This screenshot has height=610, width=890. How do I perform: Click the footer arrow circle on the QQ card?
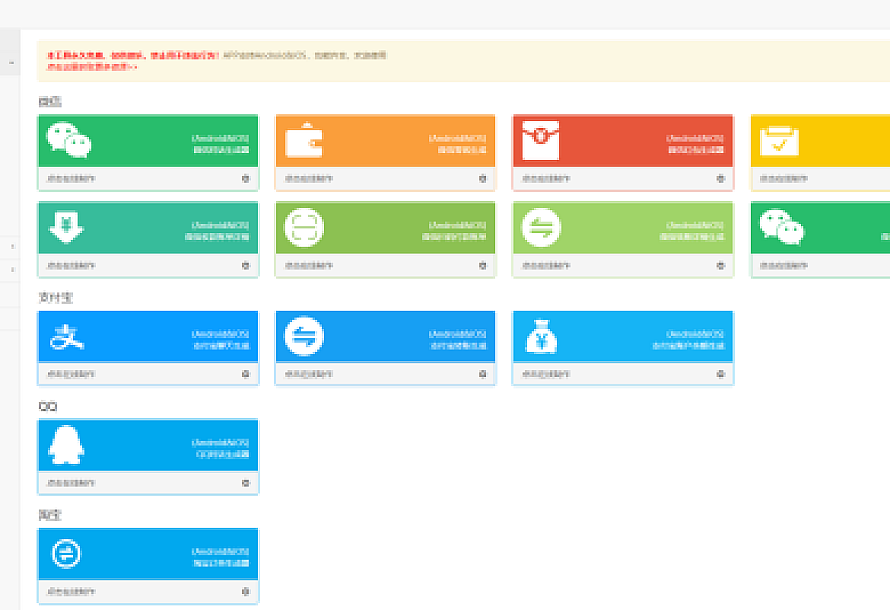246,483
